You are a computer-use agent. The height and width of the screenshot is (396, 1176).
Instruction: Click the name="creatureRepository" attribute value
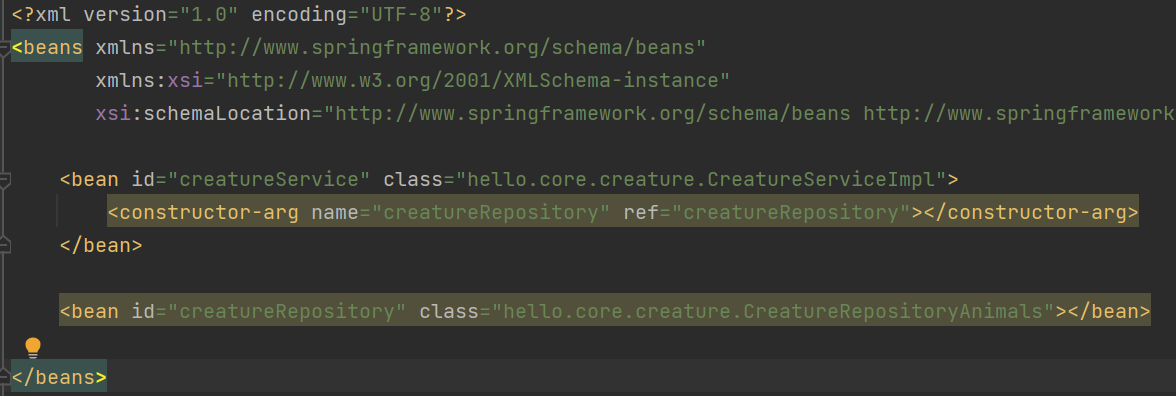pyautogui.click(x=491, y=212)
